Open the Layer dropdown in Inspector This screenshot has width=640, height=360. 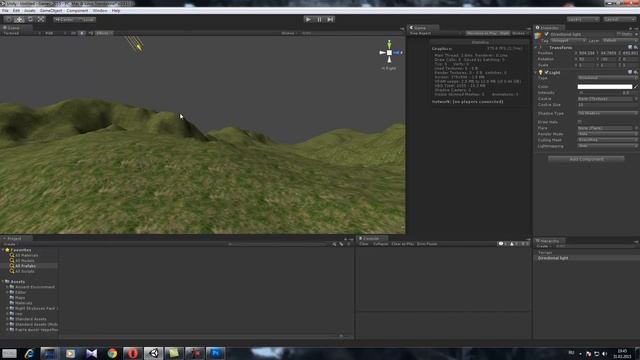[620, 40]
